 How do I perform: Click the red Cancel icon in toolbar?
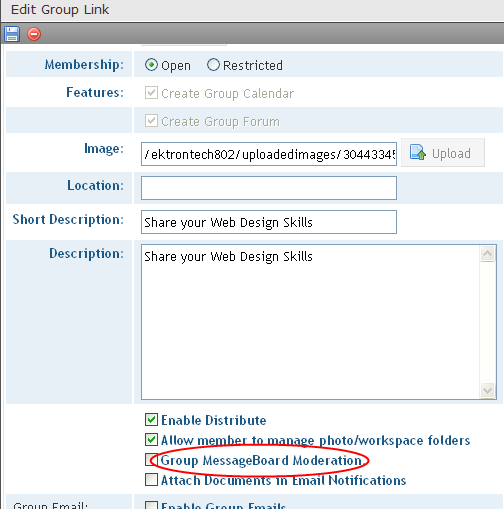point(34,34)
